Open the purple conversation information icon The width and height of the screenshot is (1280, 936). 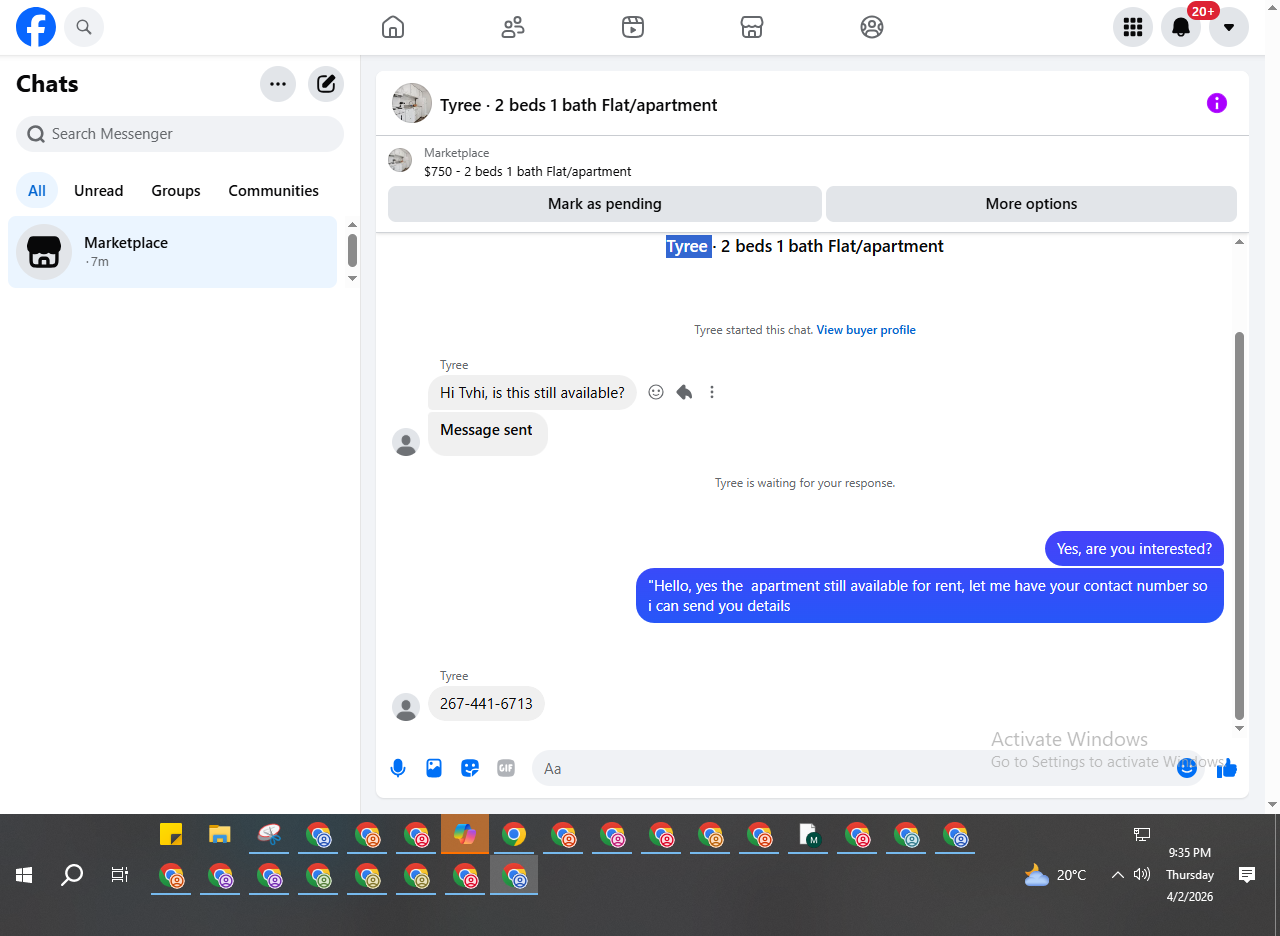pos(1217,103)
